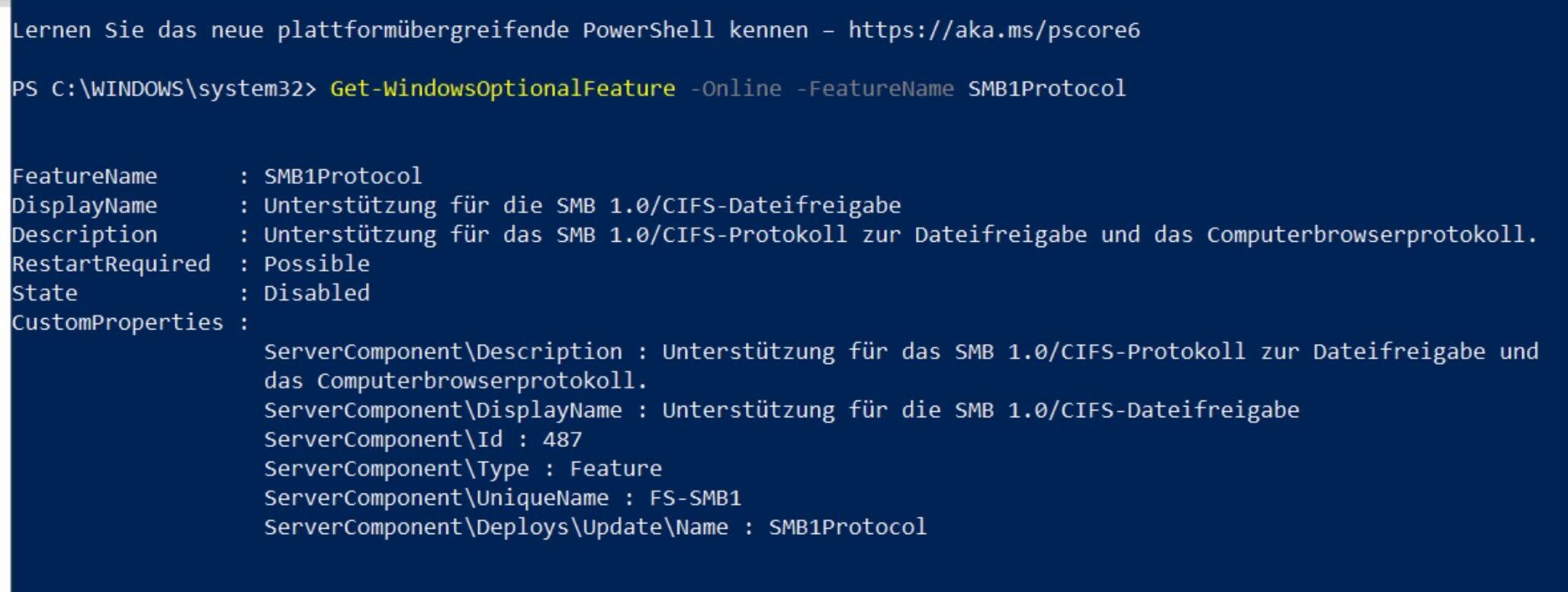Click the DisplayName property label

pyautogui.click(x=85, y=205)
